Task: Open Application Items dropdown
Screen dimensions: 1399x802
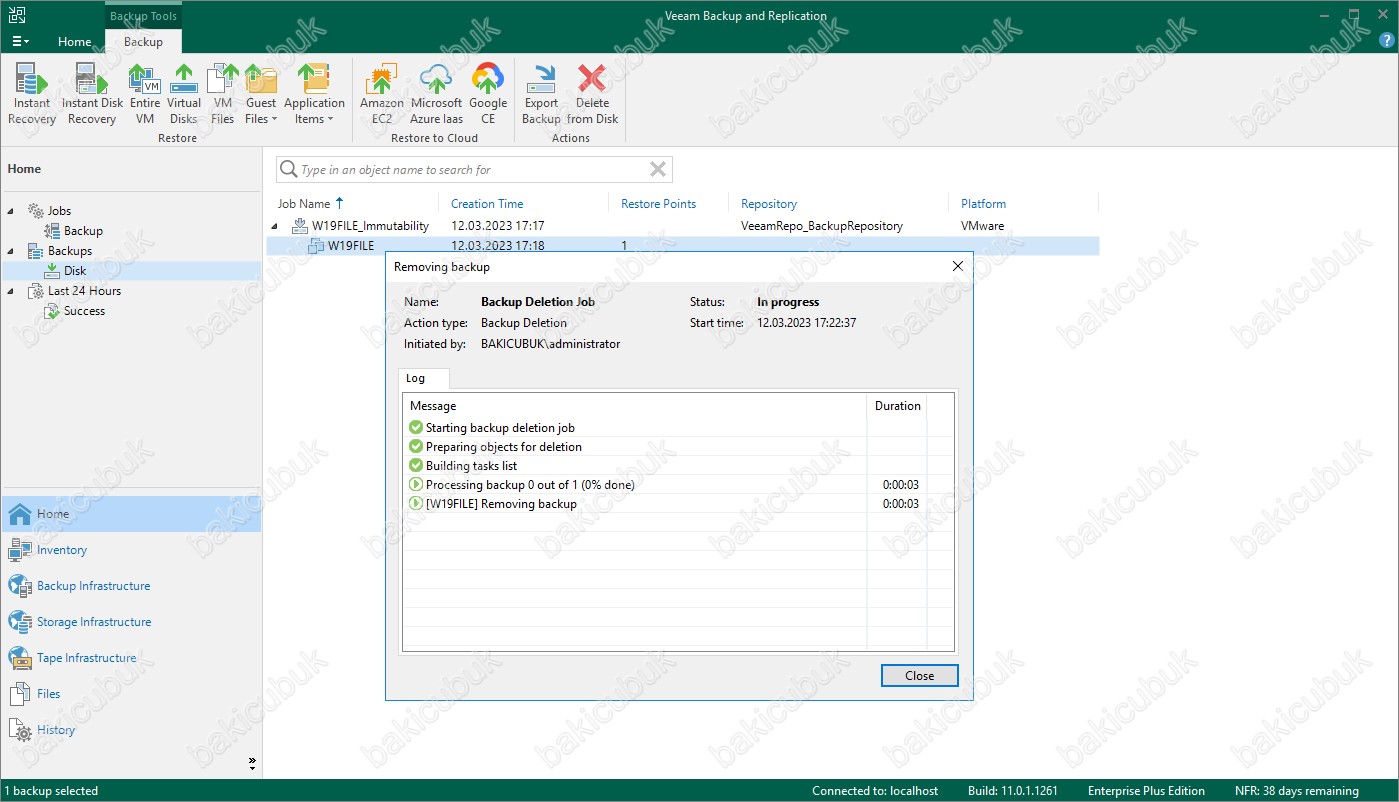Action: pos(314,94)
